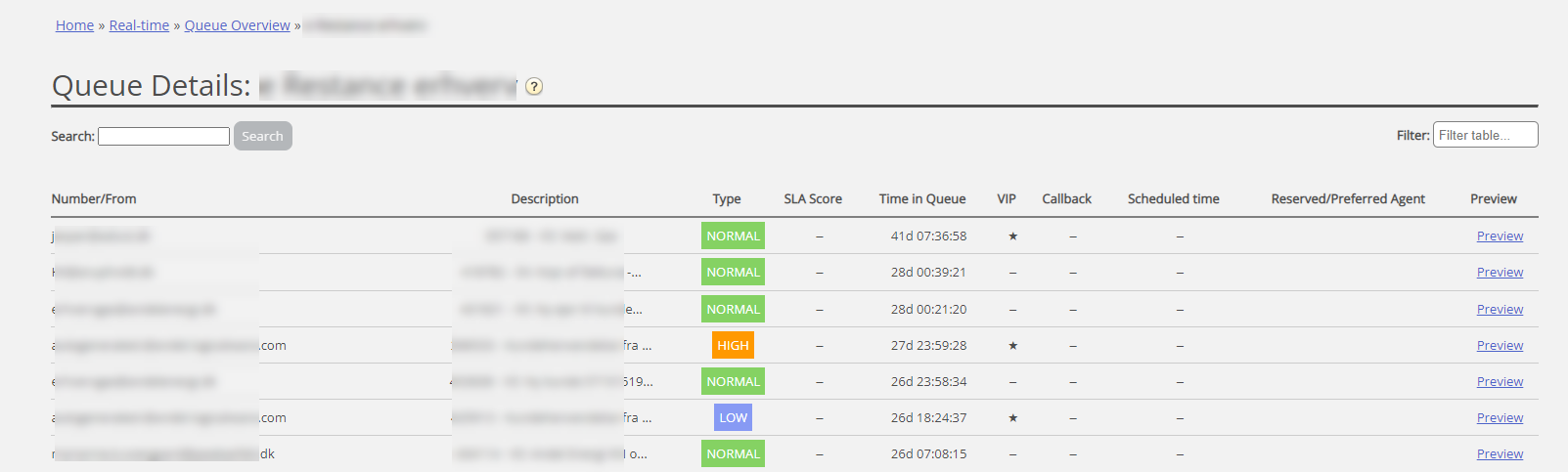Image resolution: width=1568 pixels, height=472 pixels.
Task: Open the Home breadcrumb link
Action: (74, 25)
